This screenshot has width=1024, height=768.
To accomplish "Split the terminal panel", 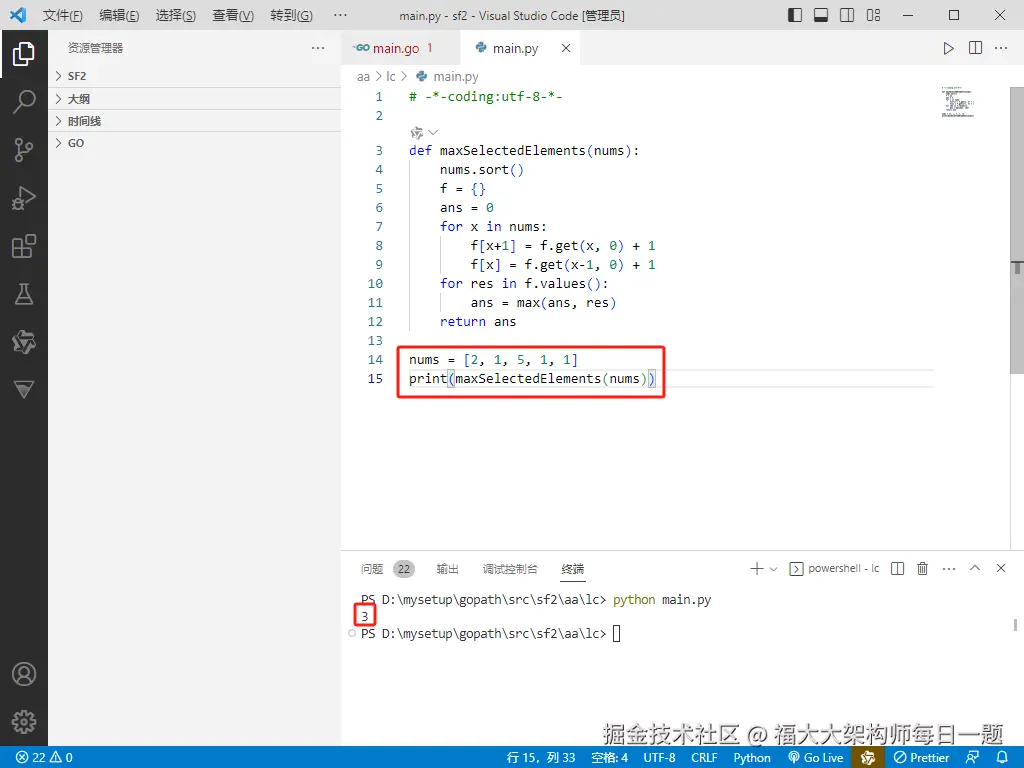I will pos(897,569).
